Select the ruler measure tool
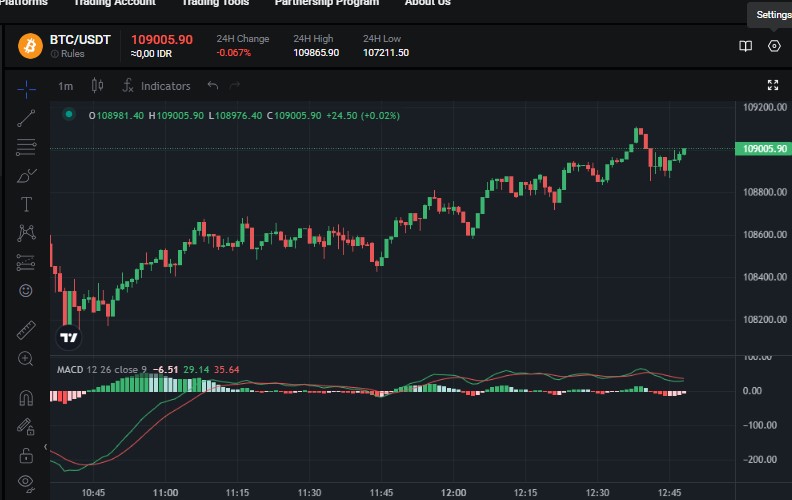792x500 pixels. (x=26, y=329)
